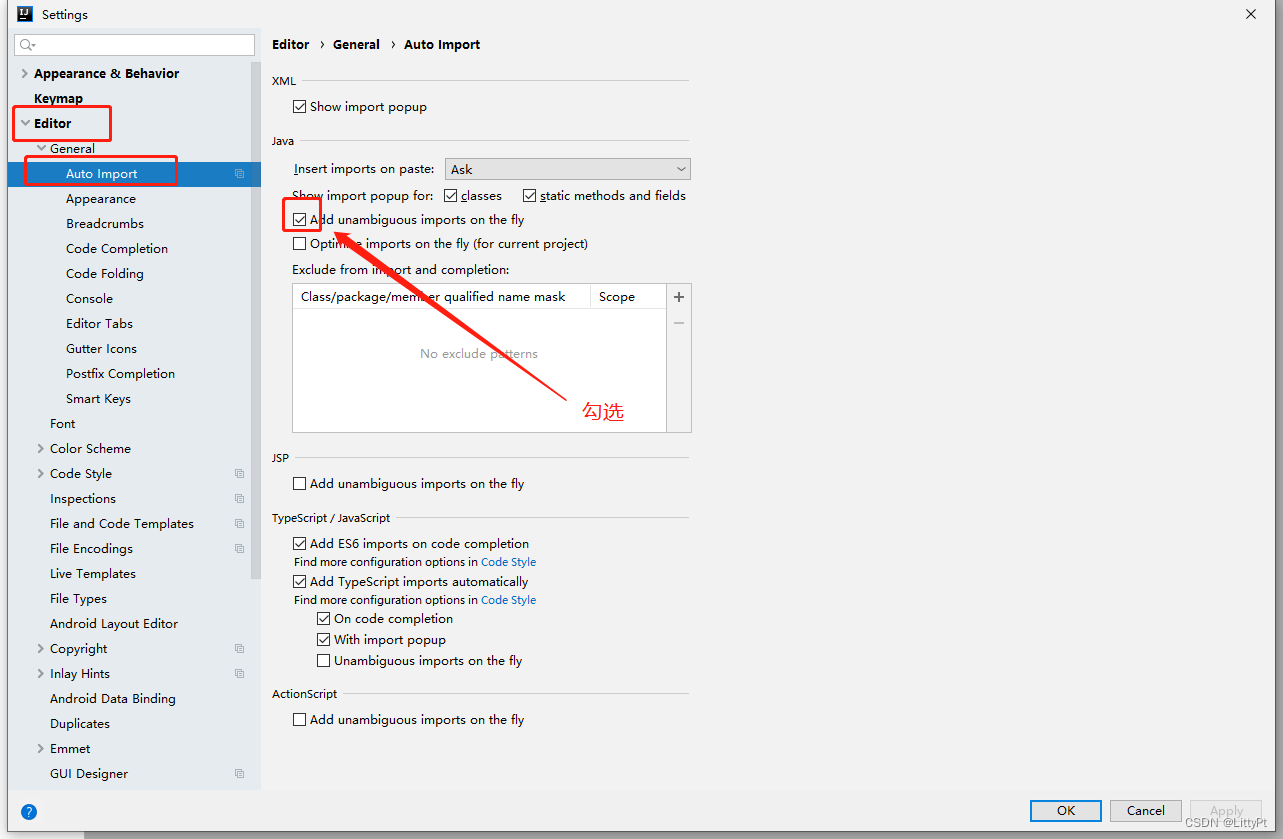Expand the Copyright node

[x=41, y=649]
